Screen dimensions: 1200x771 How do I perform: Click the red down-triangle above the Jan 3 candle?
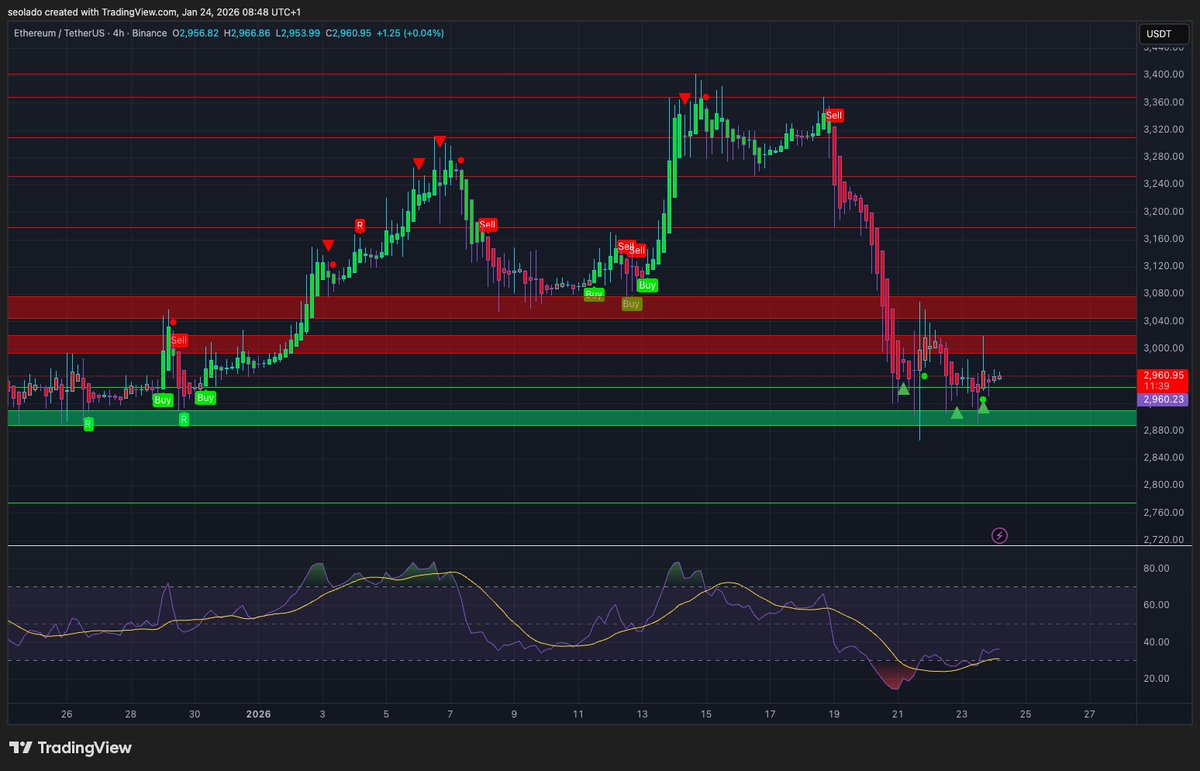pyautogui.click(x=328, y=245)
